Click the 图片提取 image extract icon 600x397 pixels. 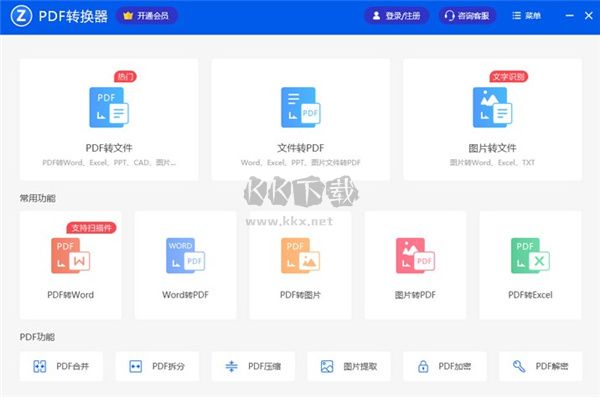327,366
